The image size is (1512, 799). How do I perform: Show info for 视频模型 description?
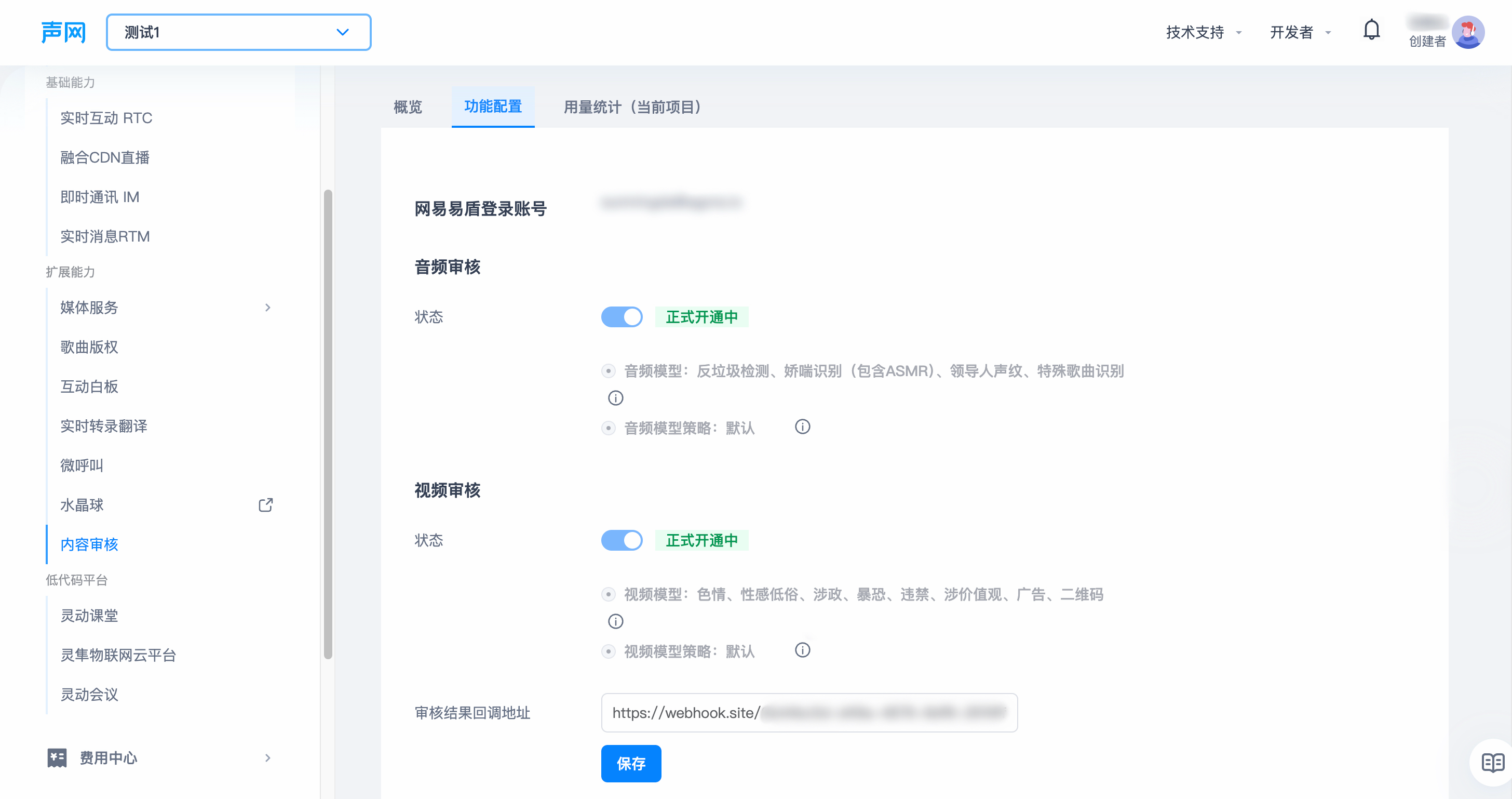615,620
